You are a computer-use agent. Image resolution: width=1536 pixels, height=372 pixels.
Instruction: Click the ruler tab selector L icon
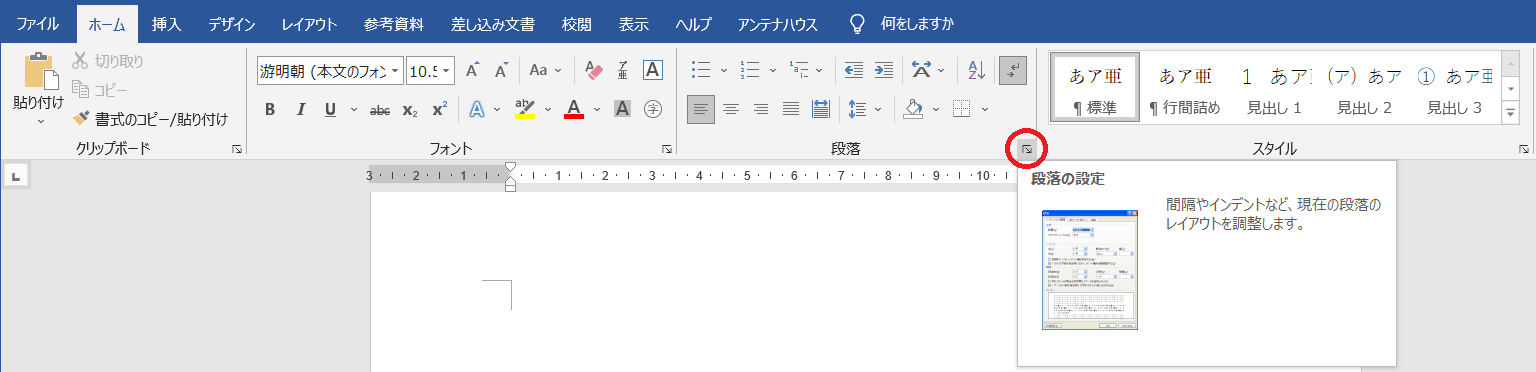[16, 177]
